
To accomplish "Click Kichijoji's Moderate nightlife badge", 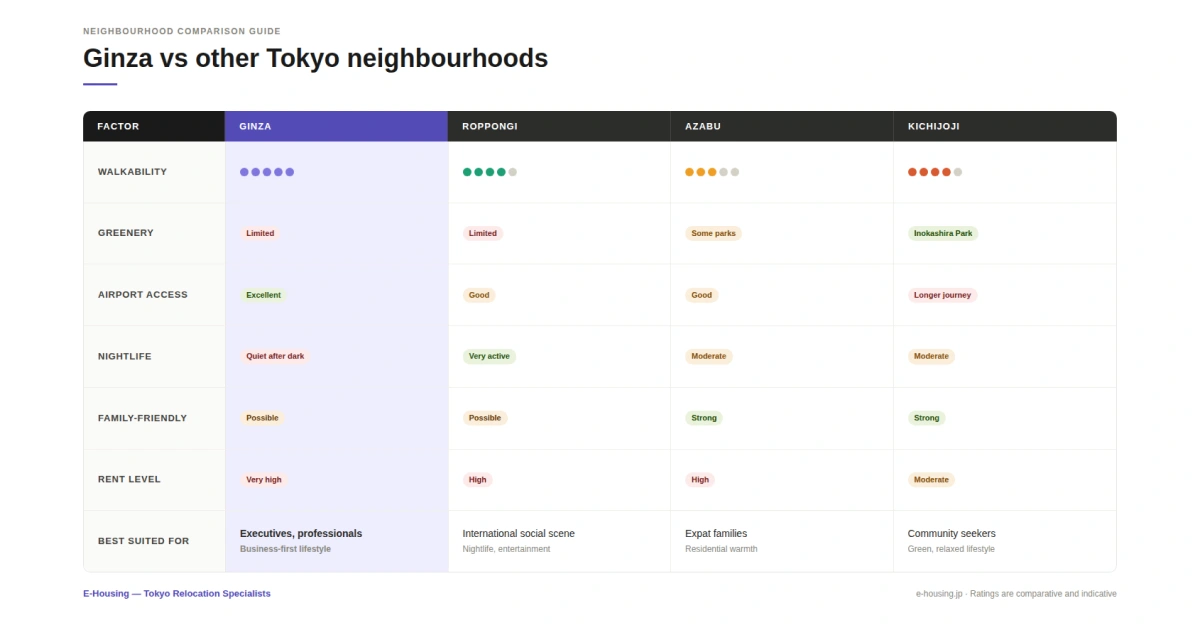I will 931,356.
